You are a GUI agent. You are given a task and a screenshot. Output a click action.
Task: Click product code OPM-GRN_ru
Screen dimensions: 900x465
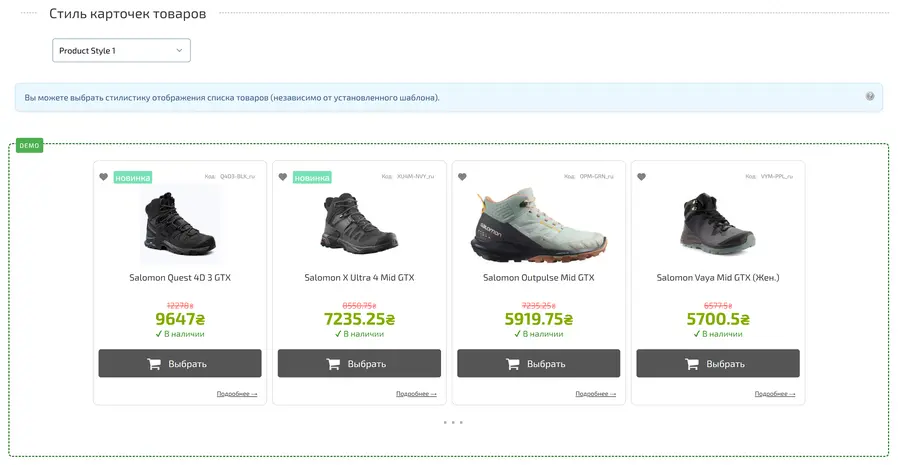click(x=596, y=176)
